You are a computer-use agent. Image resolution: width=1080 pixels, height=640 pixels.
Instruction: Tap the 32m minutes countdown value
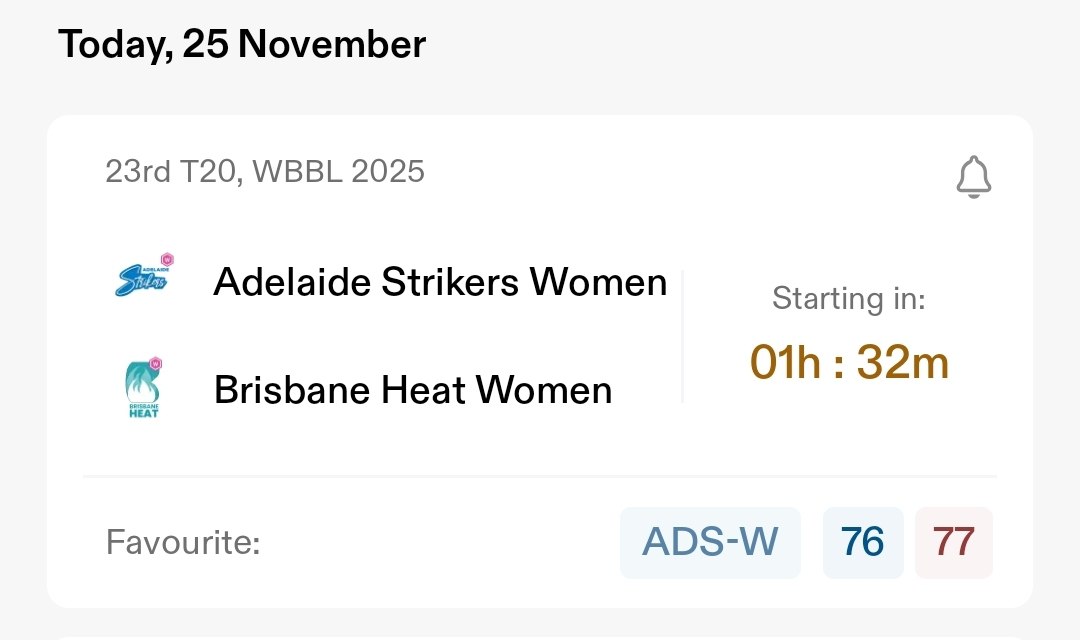tap(902, 363)
